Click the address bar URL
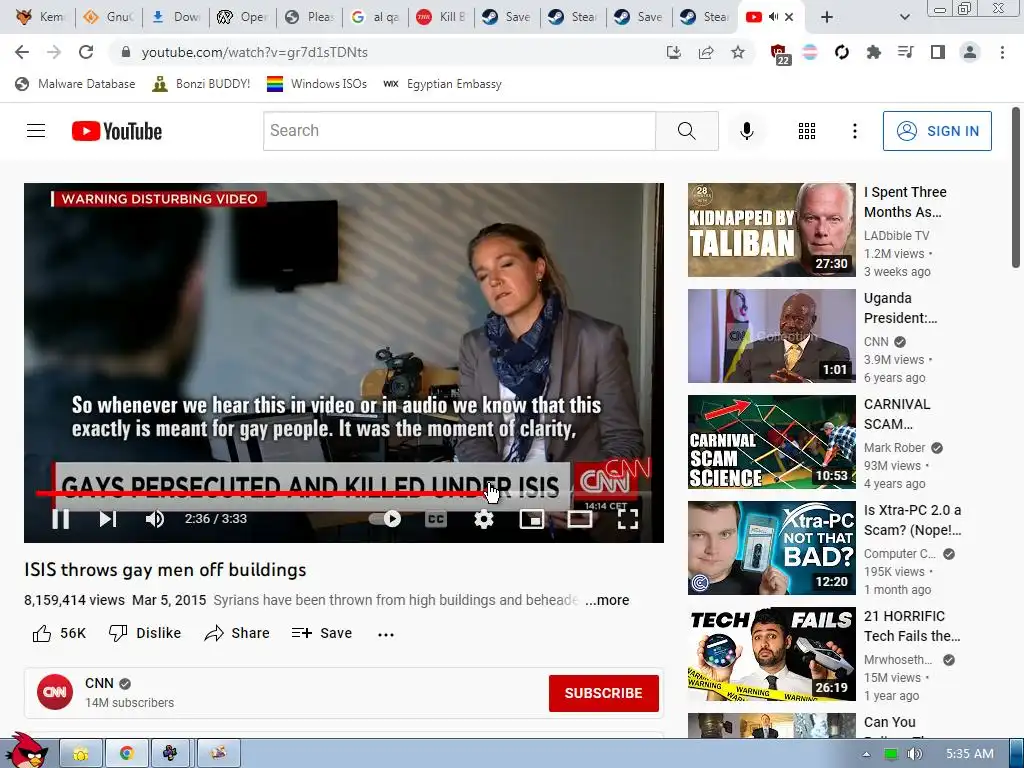1024x768 pixels. point(255,52)
